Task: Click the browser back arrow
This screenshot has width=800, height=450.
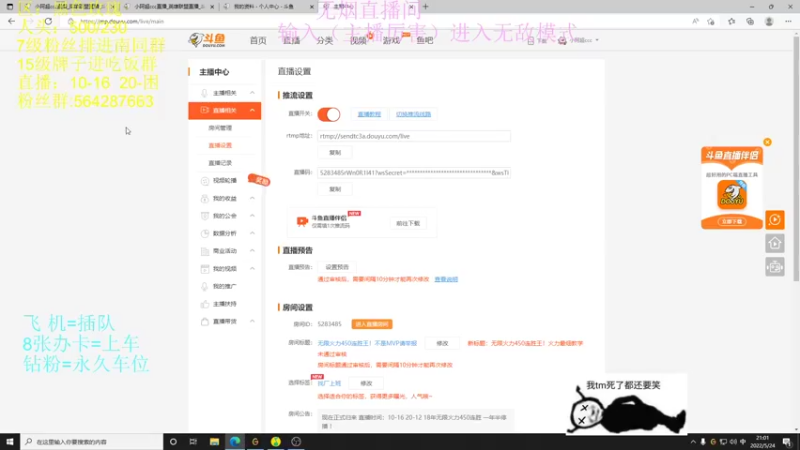Action: click(11, 21)
